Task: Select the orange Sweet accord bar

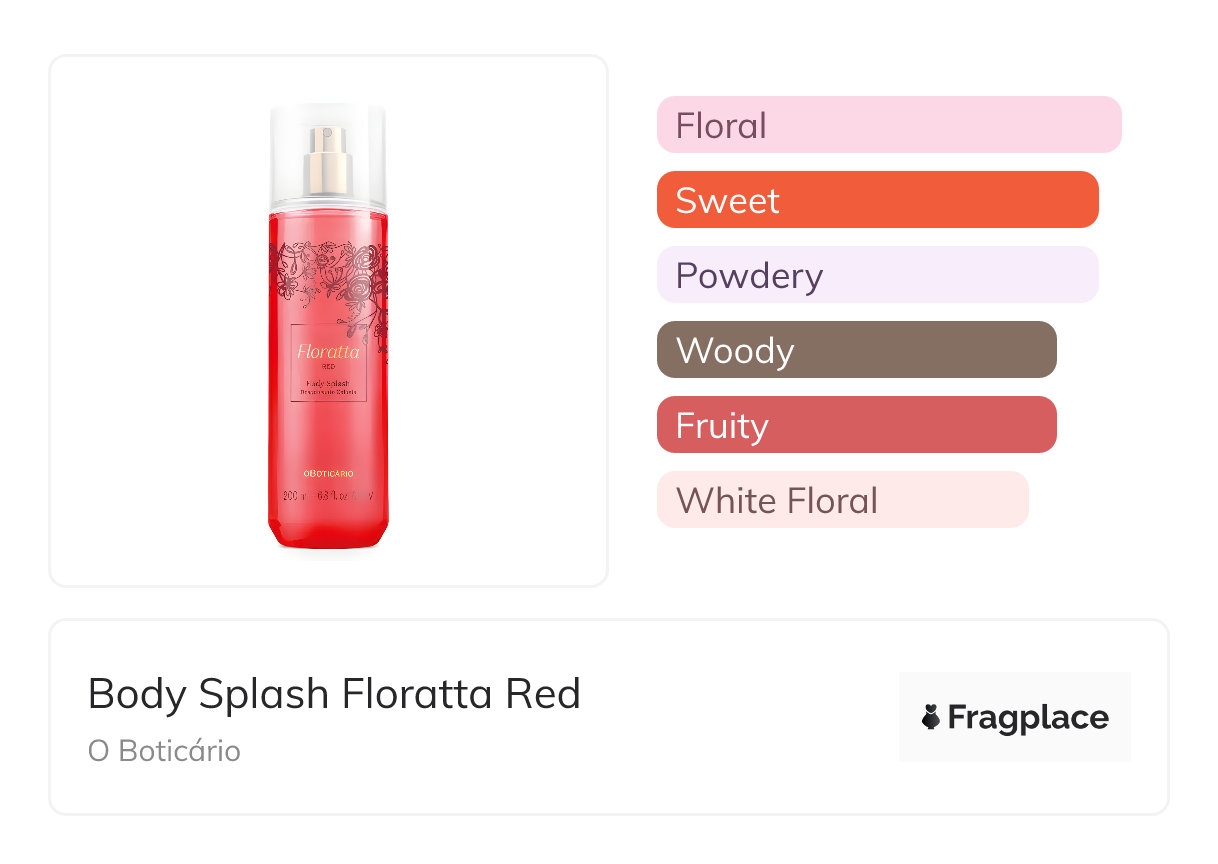Action: tap(877, 200)
